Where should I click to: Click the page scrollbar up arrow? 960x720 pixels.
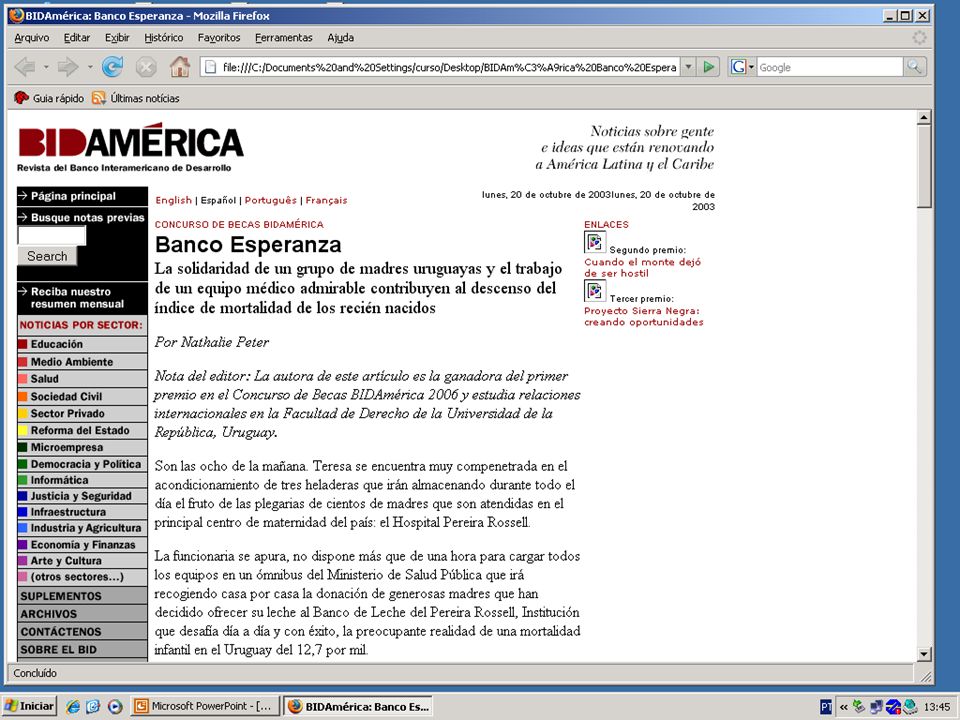tap(924, 117)
